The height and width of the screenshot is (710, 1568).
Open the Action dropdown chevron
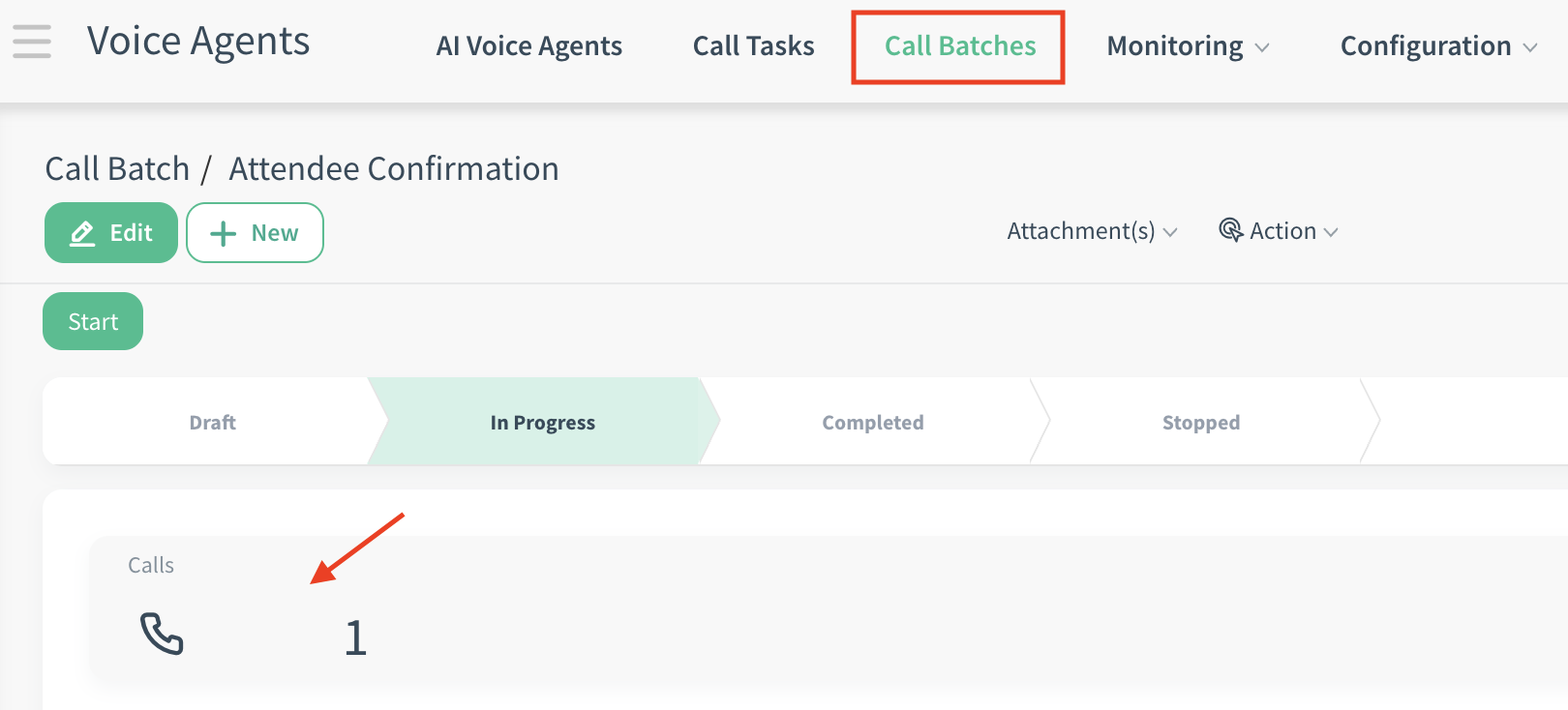pyautogui.click(x=1331, y=232)
